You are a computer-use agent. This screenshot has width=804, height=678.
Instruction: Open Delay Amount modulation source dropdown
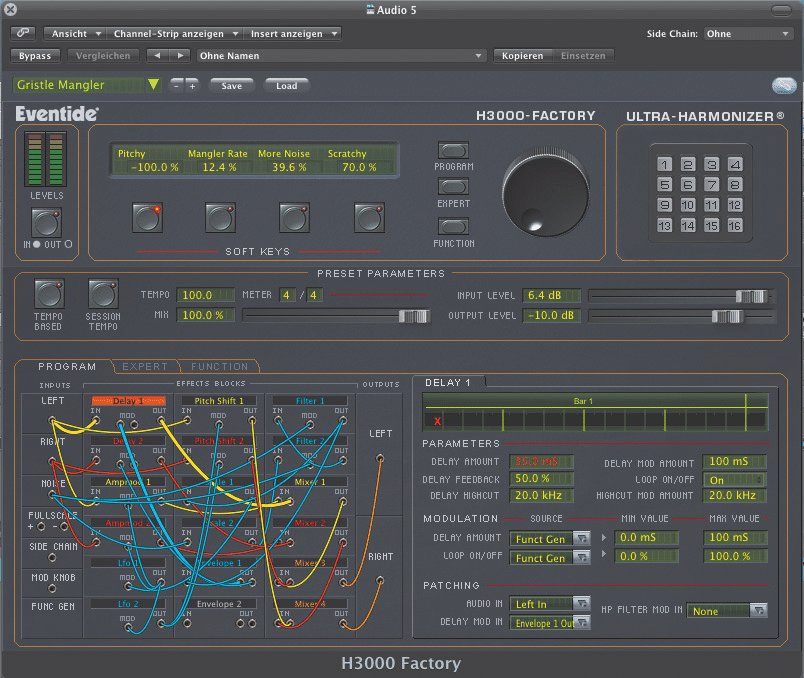[550, 539]
